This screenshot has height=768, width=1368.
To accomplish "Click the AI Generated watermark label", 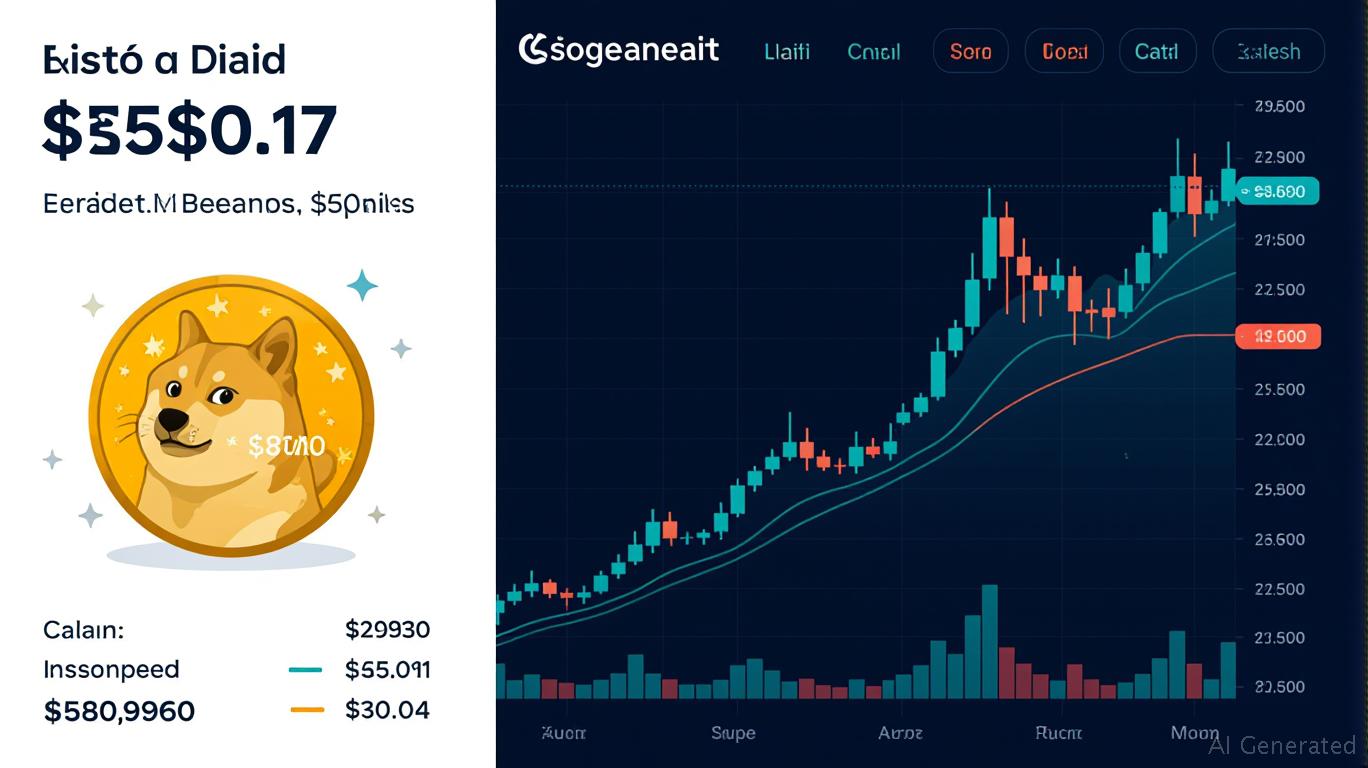I will pyautogui.click(x=1282, y=745).
